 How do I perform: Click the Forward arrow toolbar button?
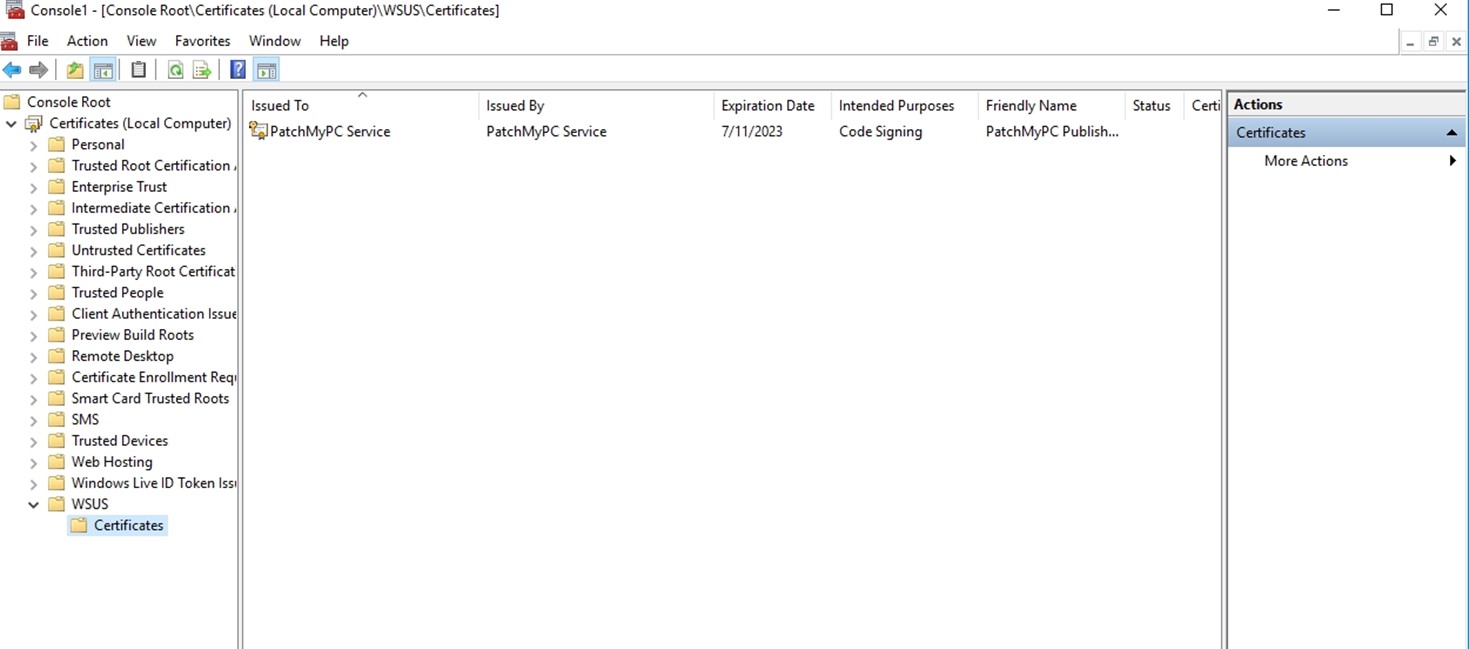point(38,70)
